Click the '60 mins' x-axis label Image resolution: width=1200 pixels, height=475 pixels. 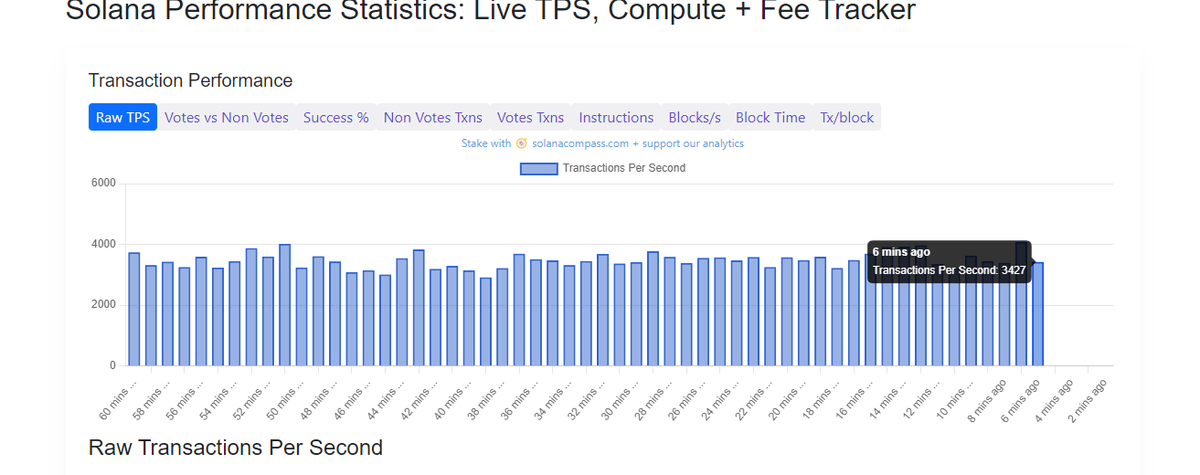tap(118, 399)
